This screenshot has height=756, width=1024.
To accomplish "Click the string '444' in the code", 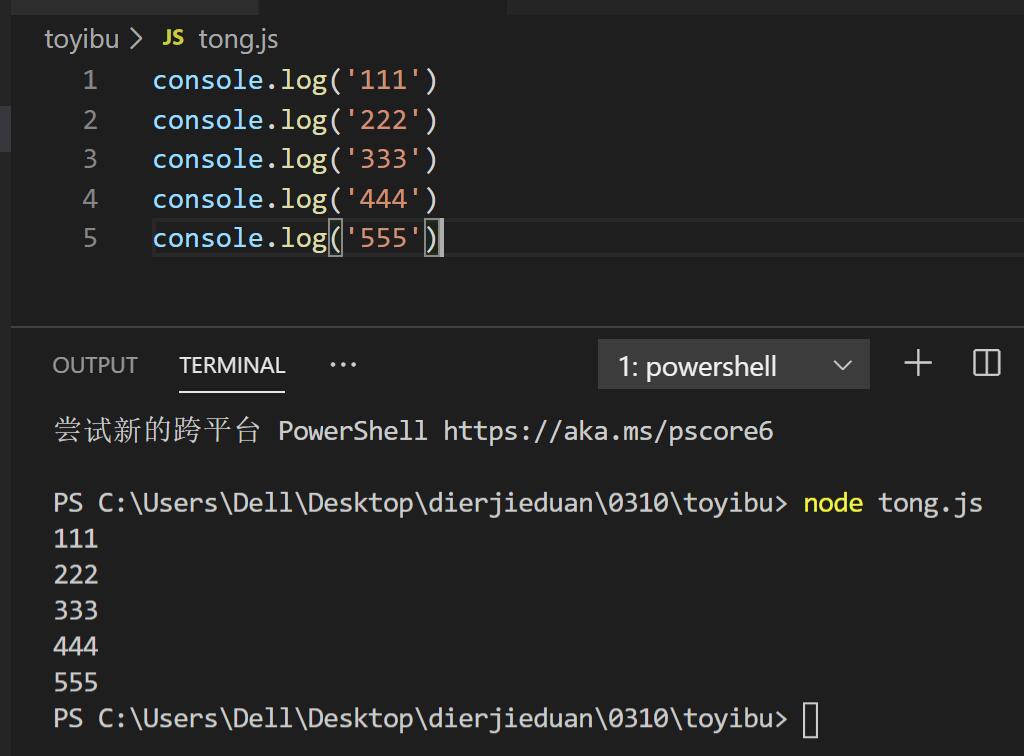I will click(383, 199).
